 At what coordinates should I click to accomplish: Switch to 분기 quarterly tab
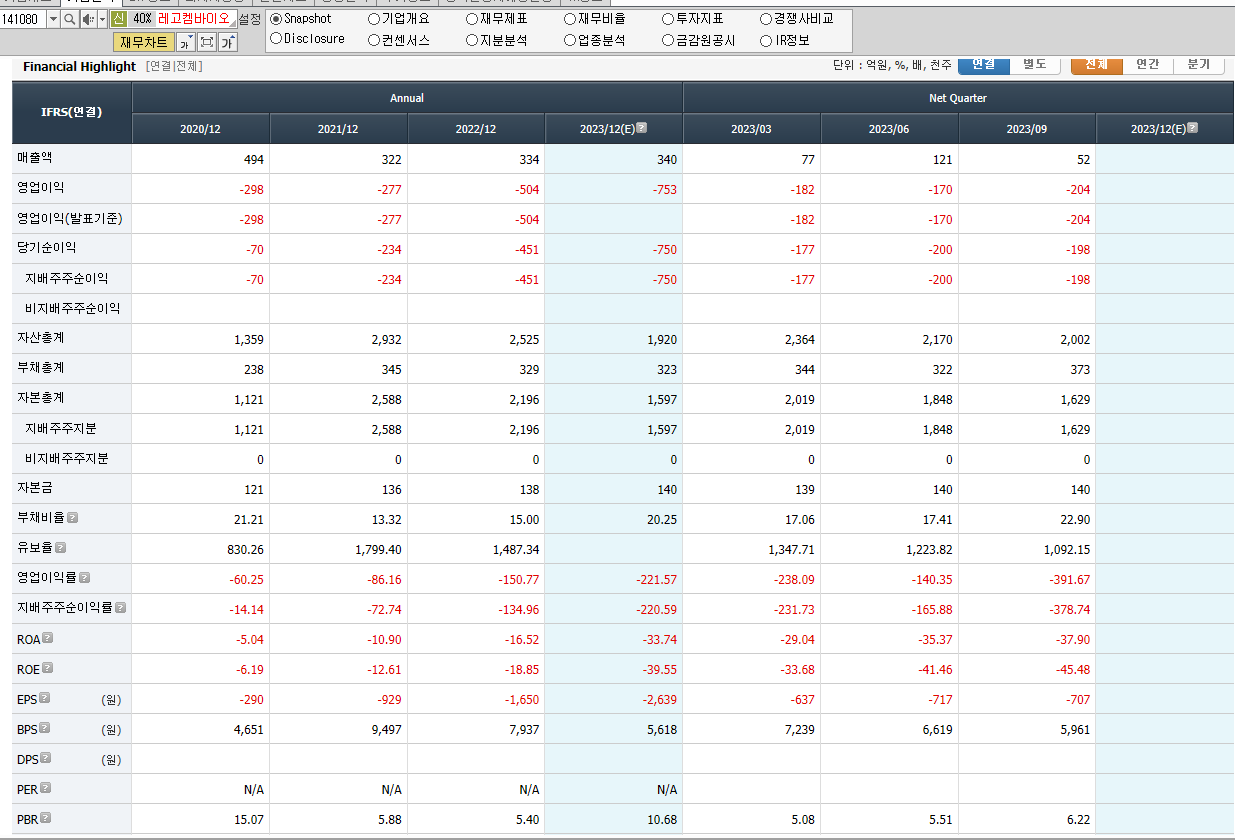[x=1199, y=65]
